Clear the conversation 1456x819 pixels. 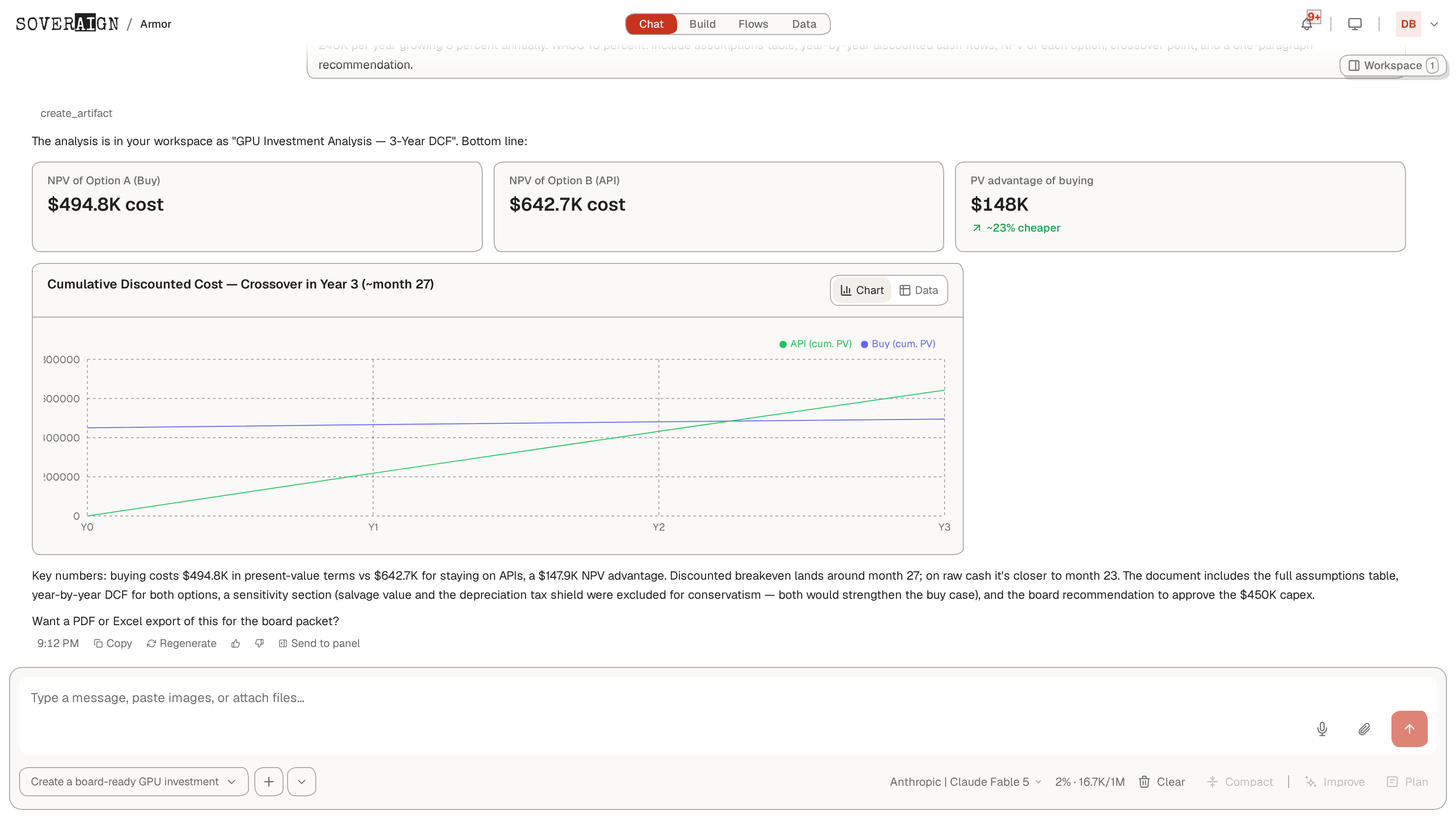pos(1162,782)
